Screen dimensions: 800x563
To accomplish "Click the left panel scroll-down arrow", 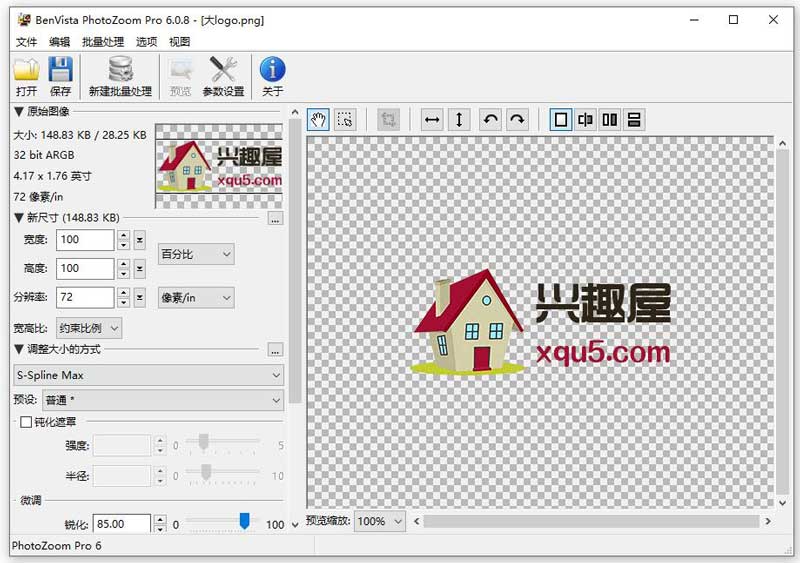I will (295, 525).
